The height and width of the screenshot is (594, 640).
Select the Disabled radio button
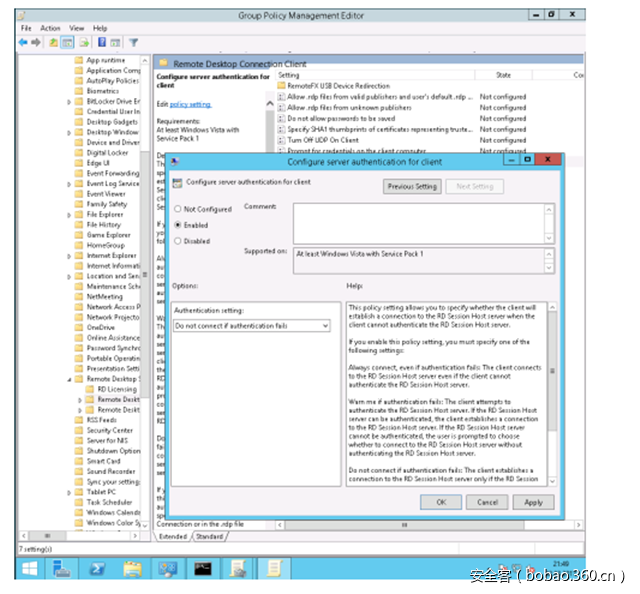[178, 241]
